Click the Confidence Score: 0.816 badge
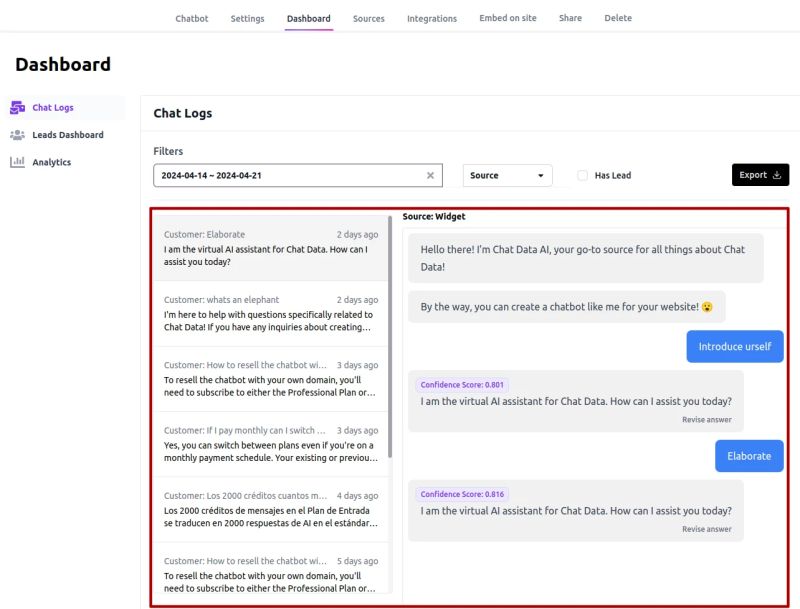 (462, 494)
